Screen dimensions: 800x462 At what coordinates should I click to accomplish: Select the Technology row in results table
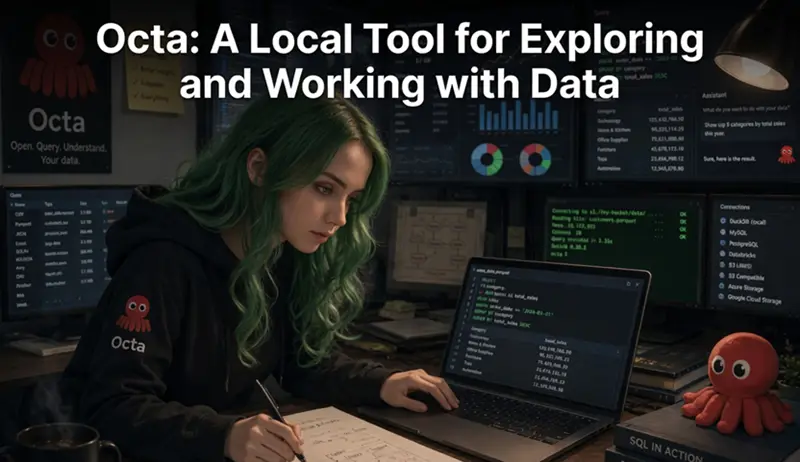[640, 120]
